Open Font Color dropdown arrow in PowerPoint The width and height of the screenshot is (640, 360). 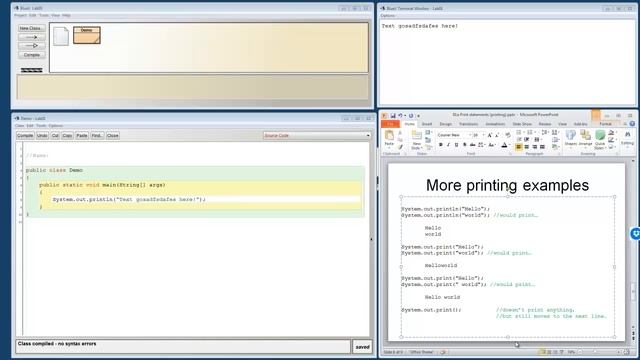pos(510,144)
